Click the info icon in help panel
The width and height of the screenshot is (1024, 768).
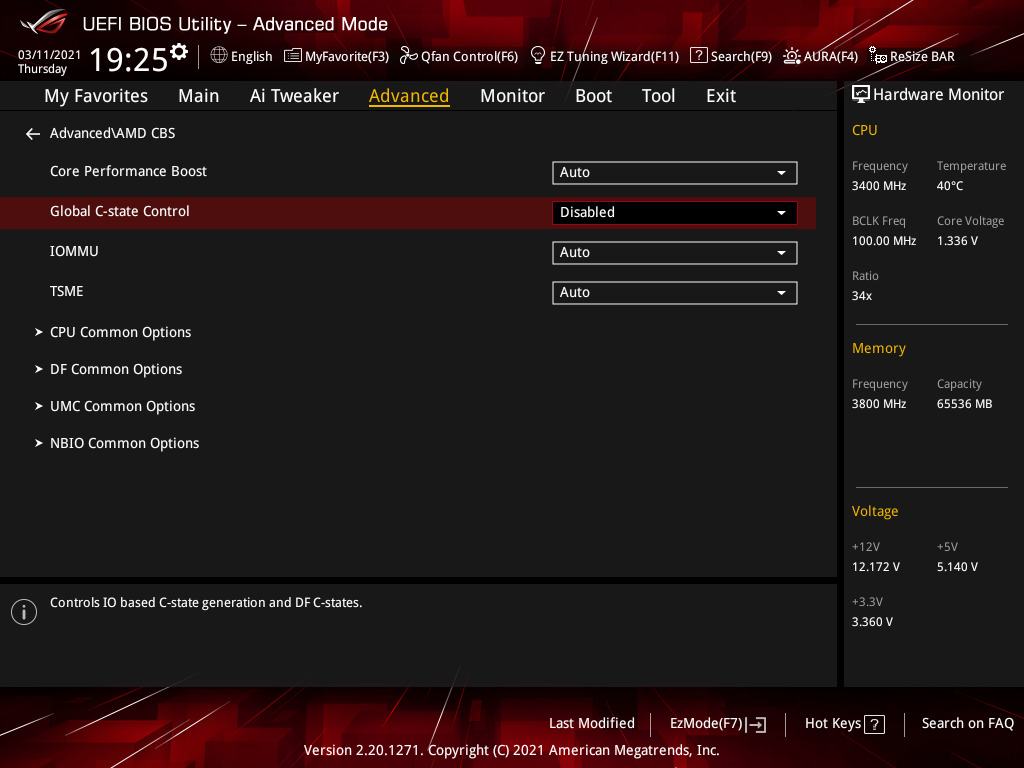point(24,612)
